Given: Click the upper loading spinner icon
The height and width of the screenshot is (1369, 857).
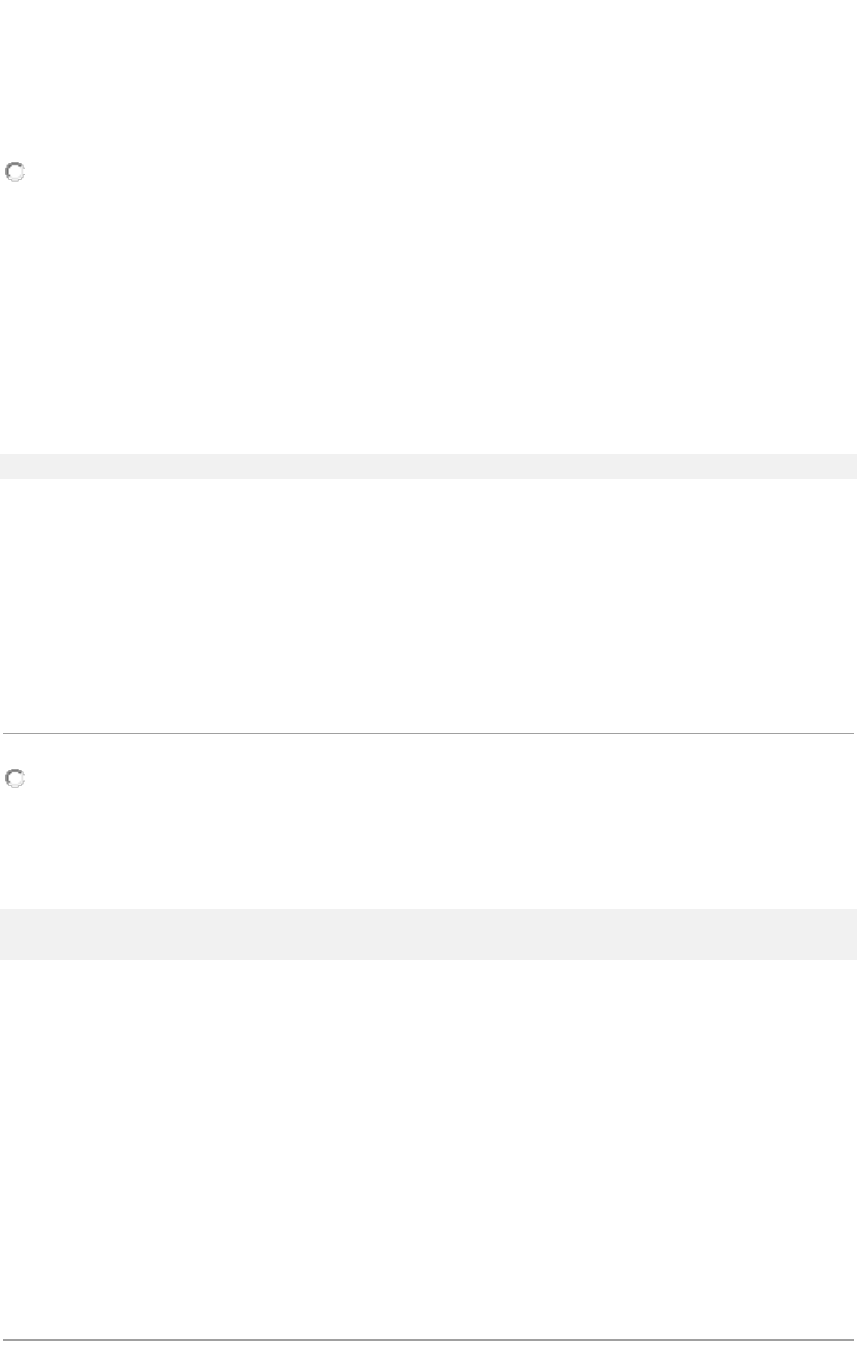Looking at the screenshot, I should coord(15,172).
